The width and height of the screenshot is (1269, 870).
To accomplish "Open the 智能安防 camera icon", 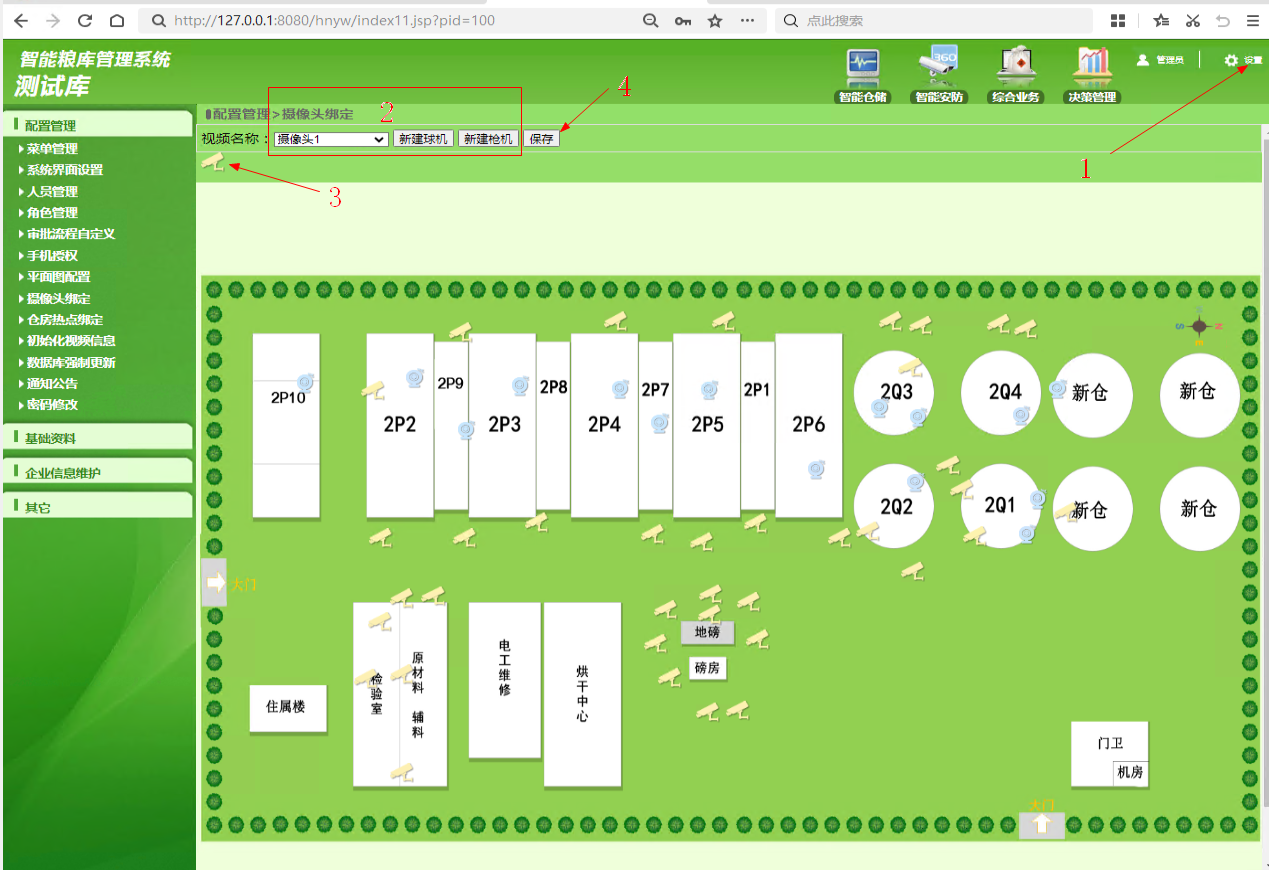I will coord(939,68).
